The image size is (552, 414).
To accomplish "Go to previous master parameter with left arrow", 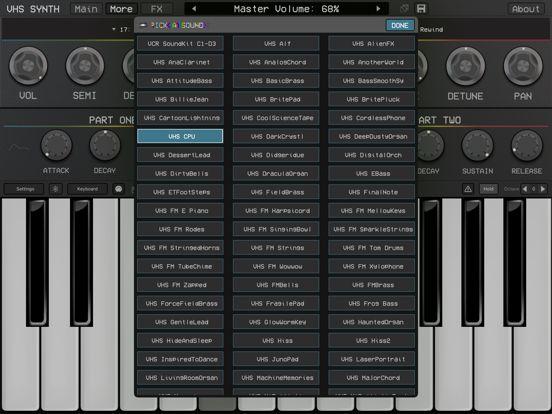I will 194,8.
